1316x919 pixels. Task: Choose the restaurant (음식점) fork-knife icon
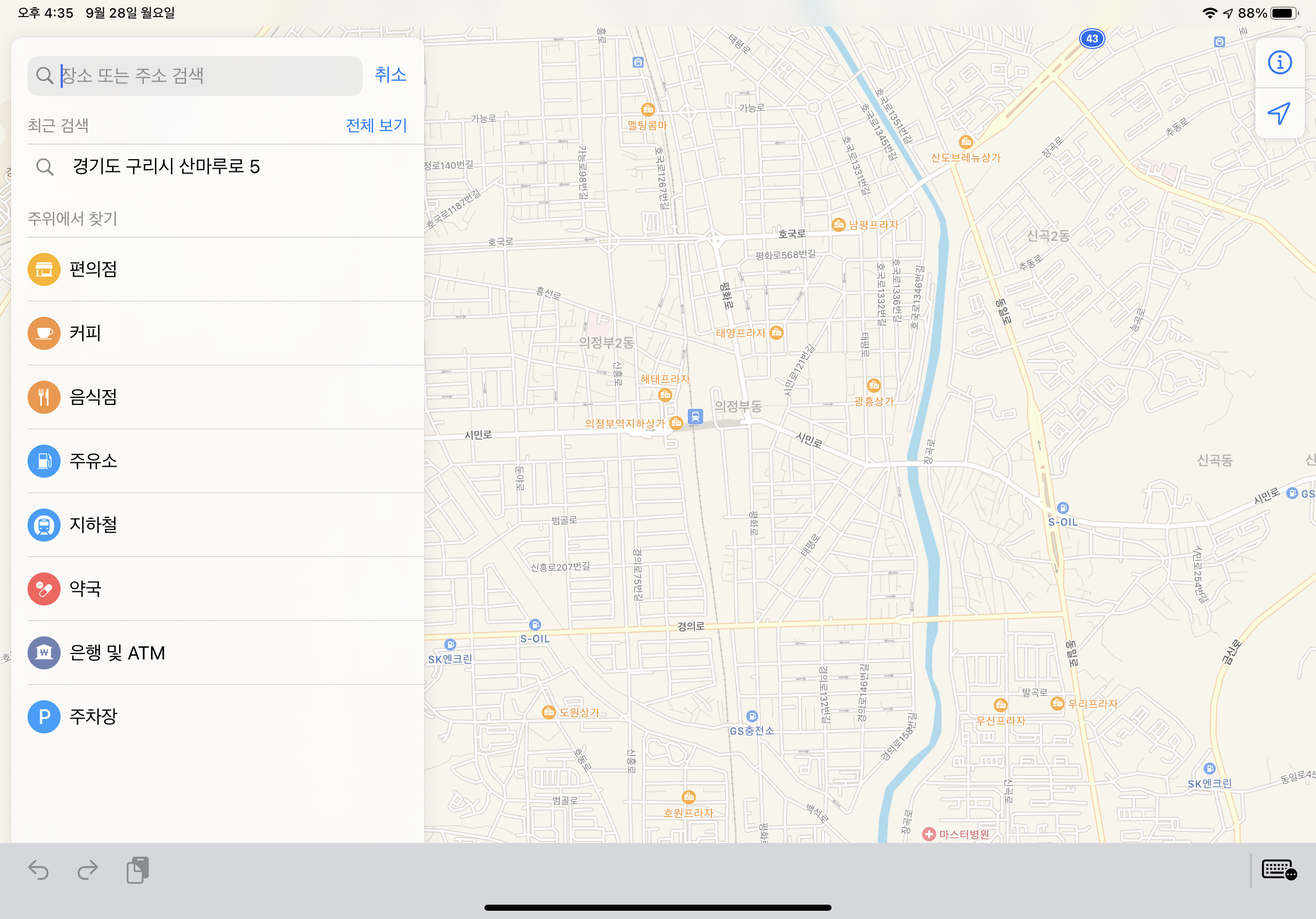(44, 397)
